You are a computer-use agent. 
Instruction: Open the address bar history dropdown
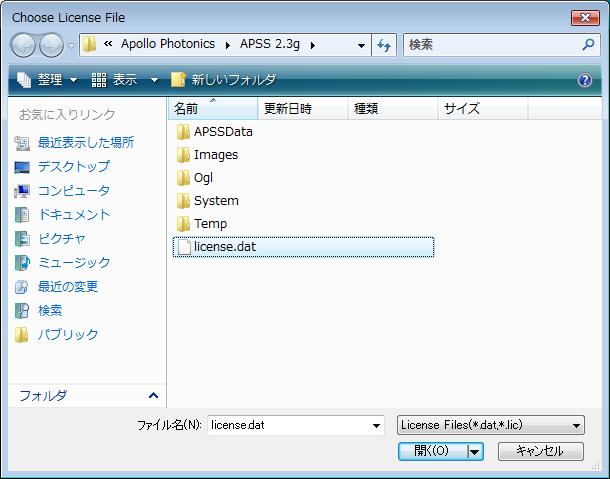click(361, 46)
